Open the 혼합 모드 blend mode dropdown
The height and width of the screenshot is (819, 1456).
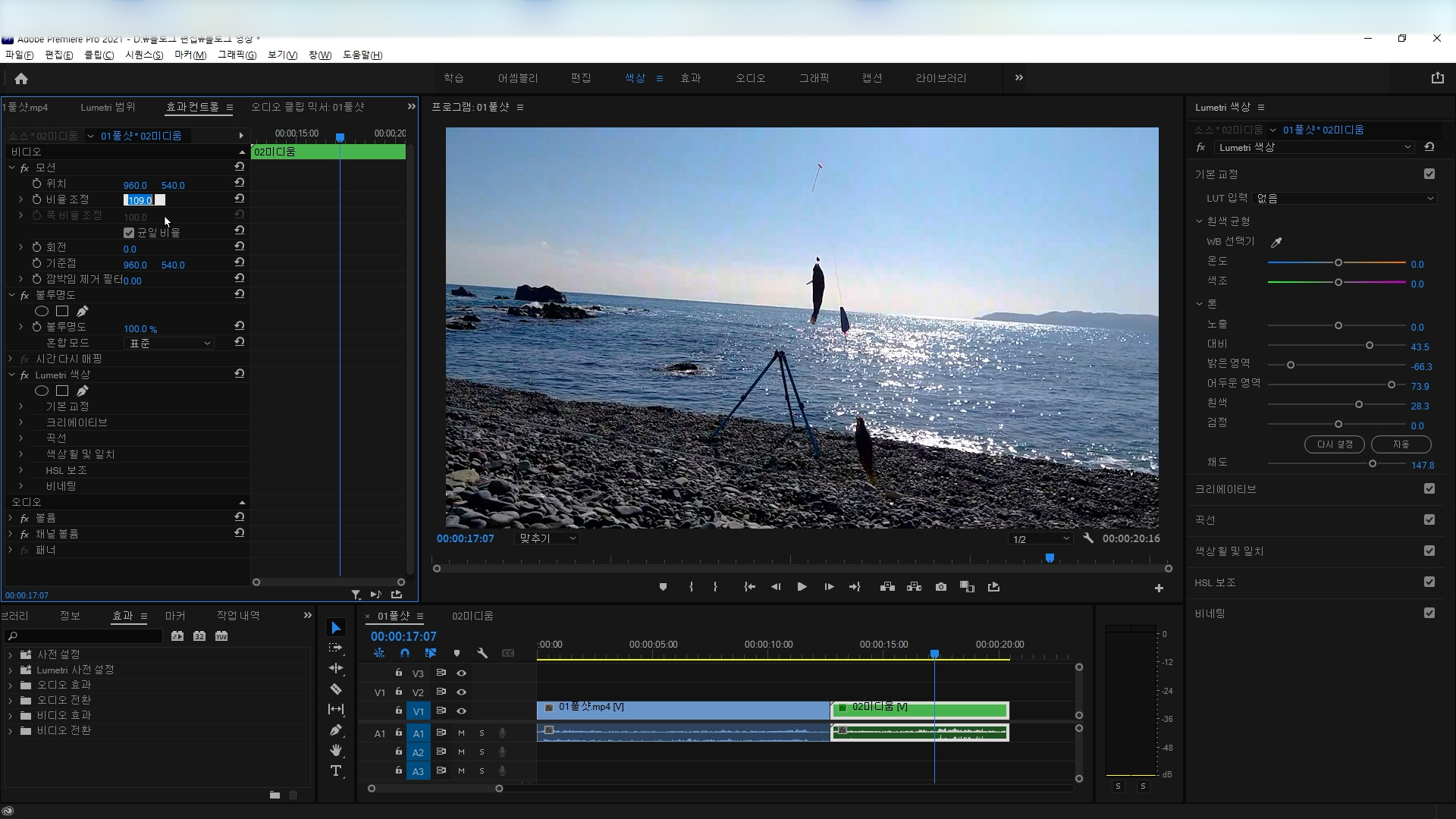[x=170, y=344]
